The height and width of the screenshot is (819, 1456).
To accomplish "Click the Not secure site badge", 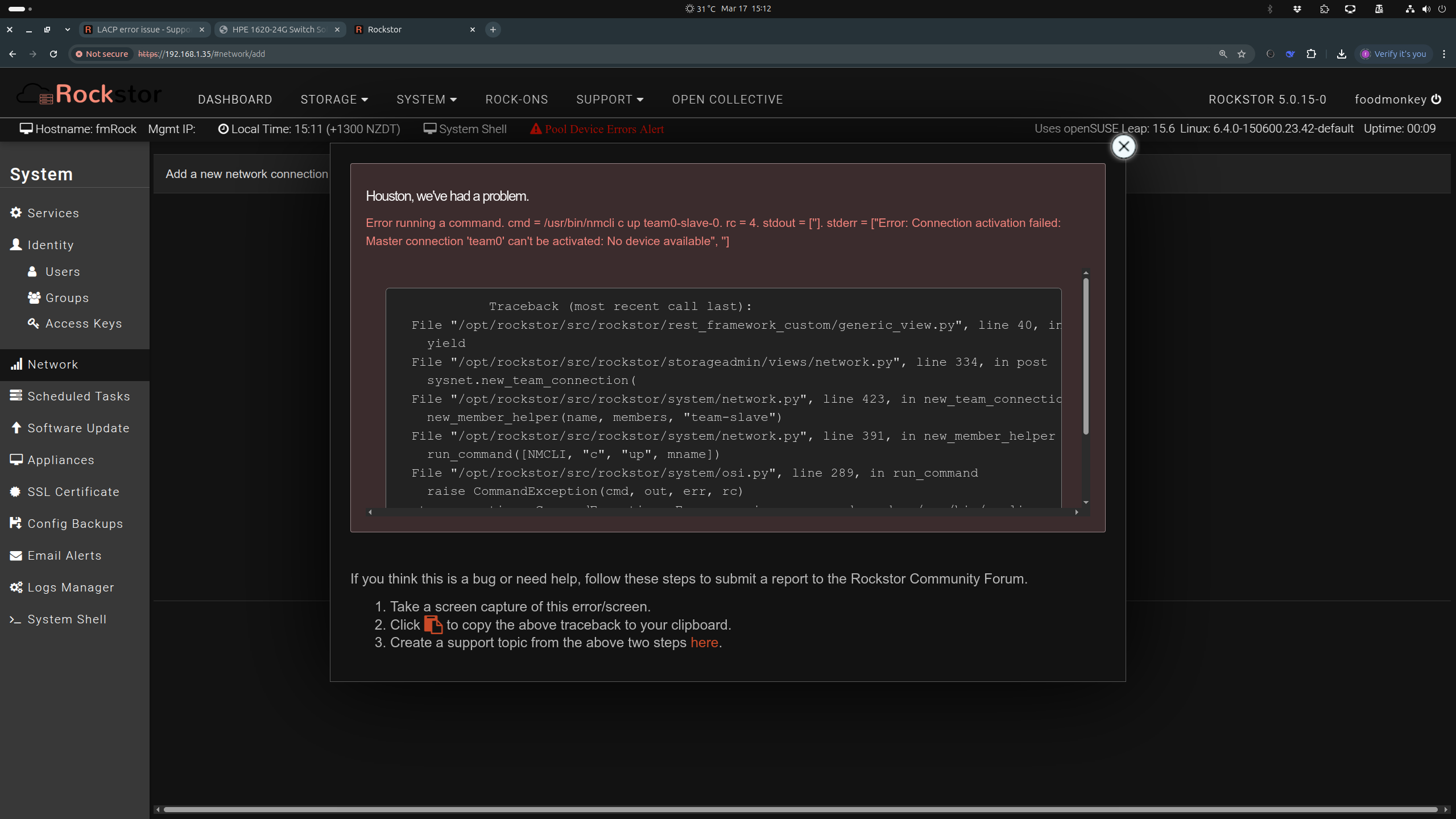I will tap(102, 54).
